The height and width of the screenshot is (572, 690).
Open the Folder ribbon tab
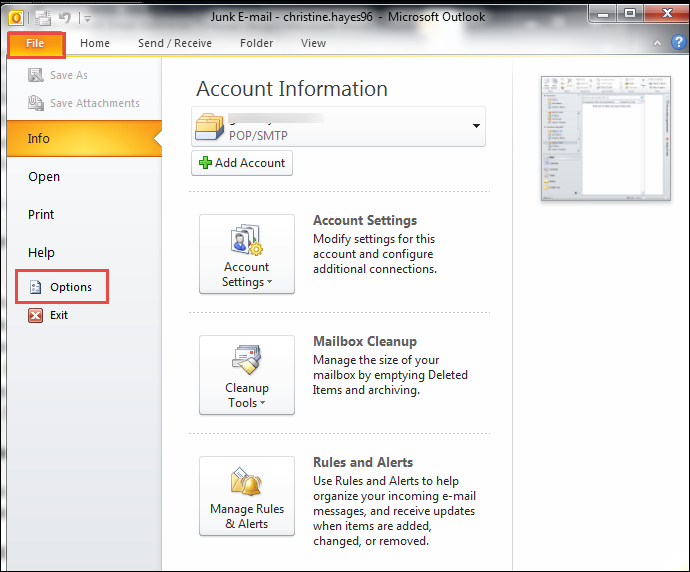coord(257,43)
